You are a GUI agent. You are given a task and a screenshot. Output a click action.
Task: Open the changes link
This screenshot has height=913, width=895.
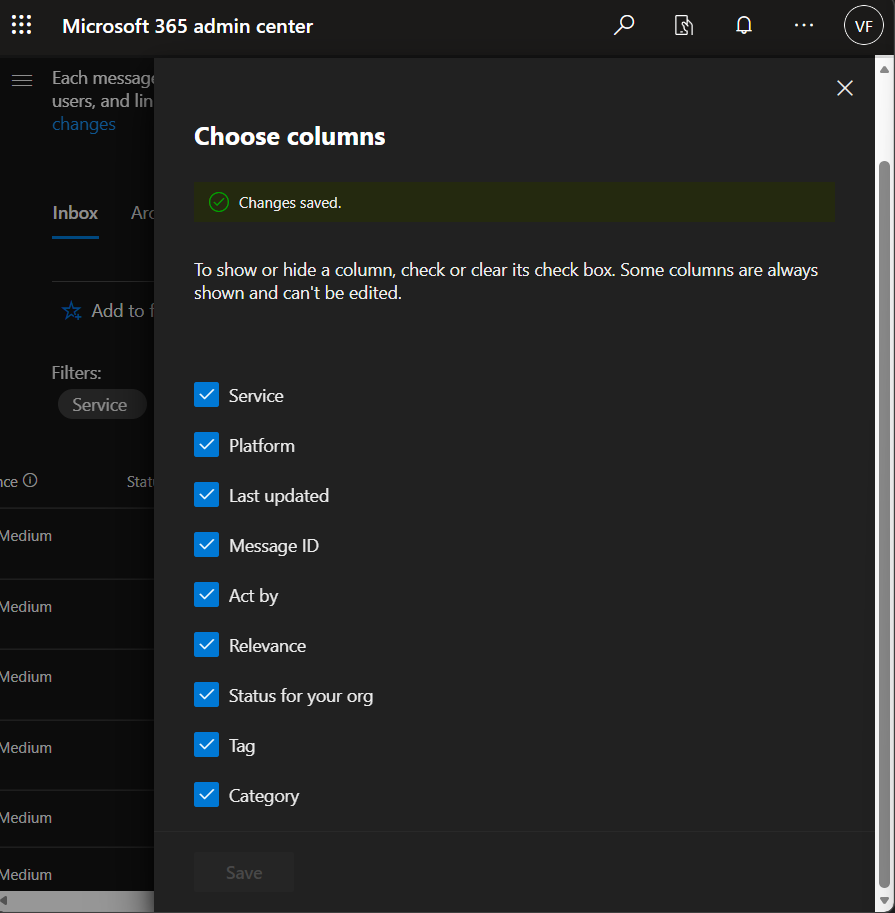click(83, 123)
